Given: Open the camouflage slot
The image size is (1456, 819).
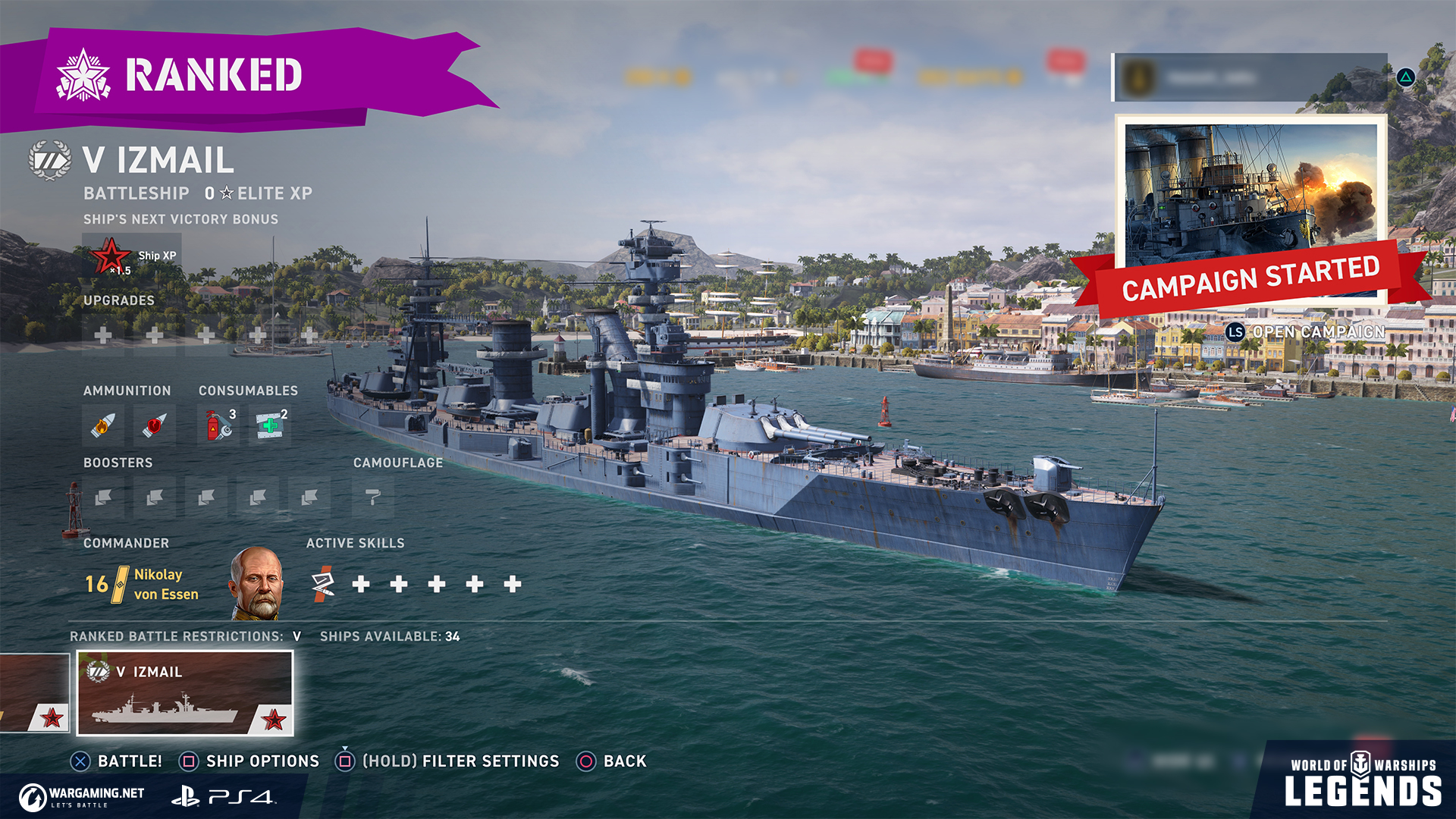Looking at the screenshot, I should coord(372,497).
